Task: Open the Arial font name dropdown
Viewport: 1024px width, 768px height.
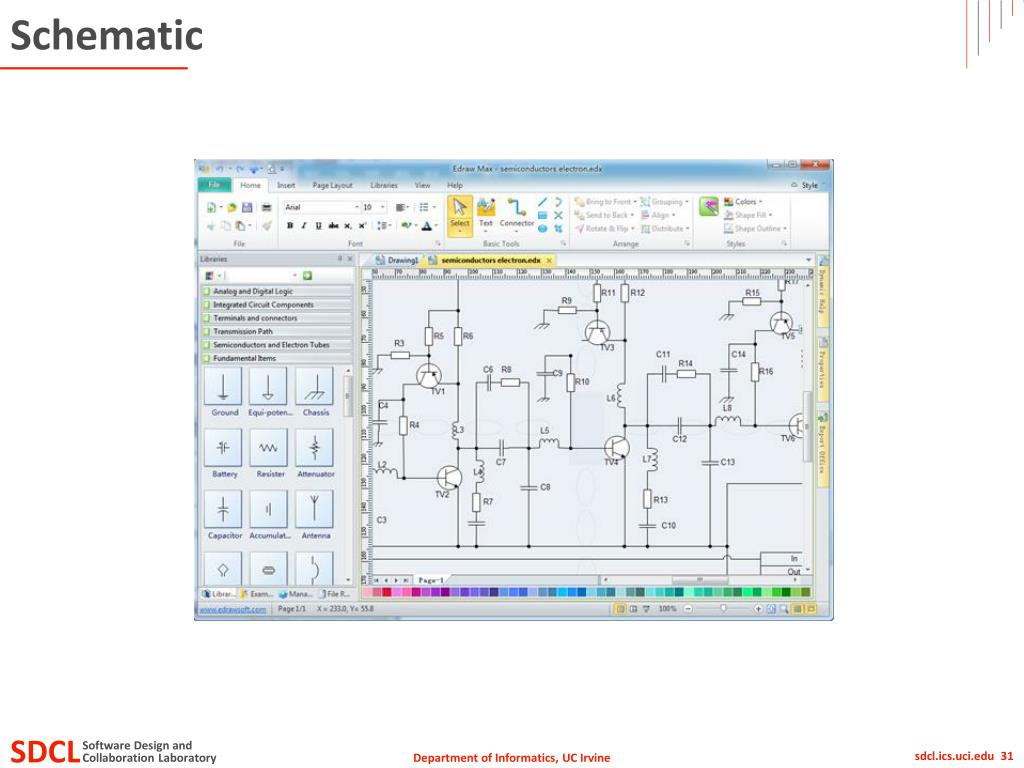Action: coord(357,208)
